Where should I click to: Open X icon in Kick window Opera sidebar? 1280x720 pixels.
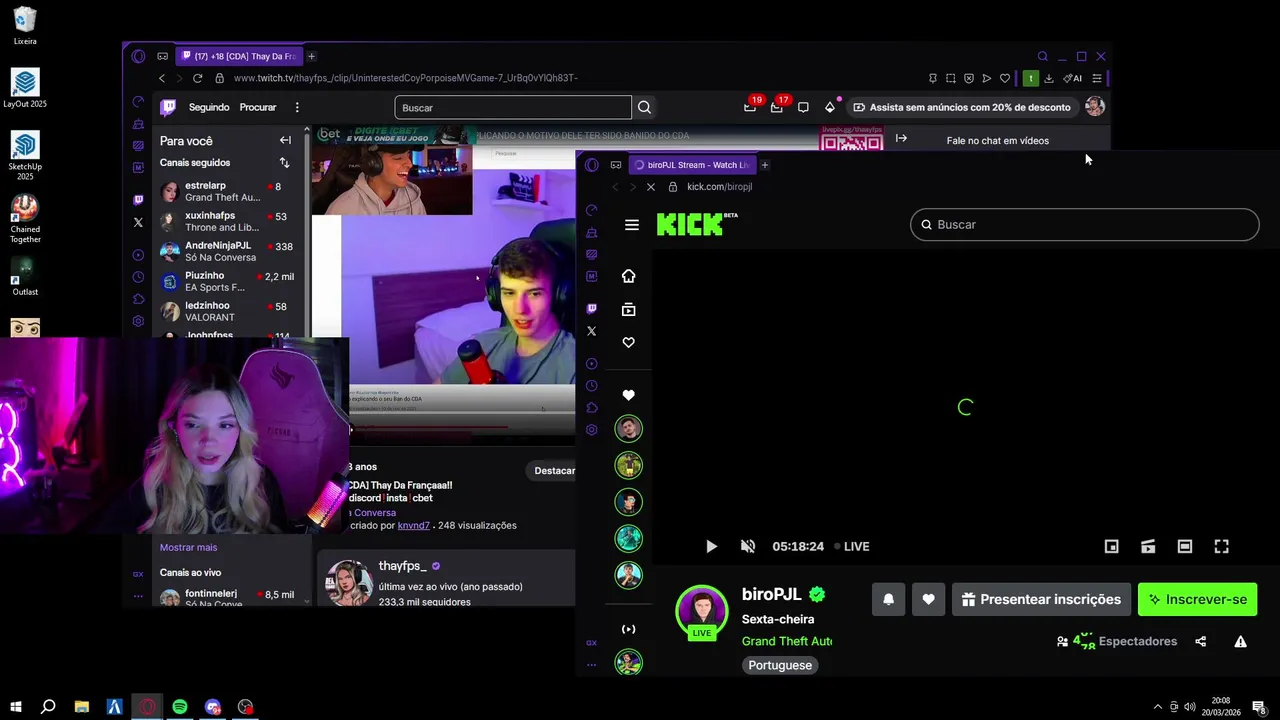pos(591,331)
